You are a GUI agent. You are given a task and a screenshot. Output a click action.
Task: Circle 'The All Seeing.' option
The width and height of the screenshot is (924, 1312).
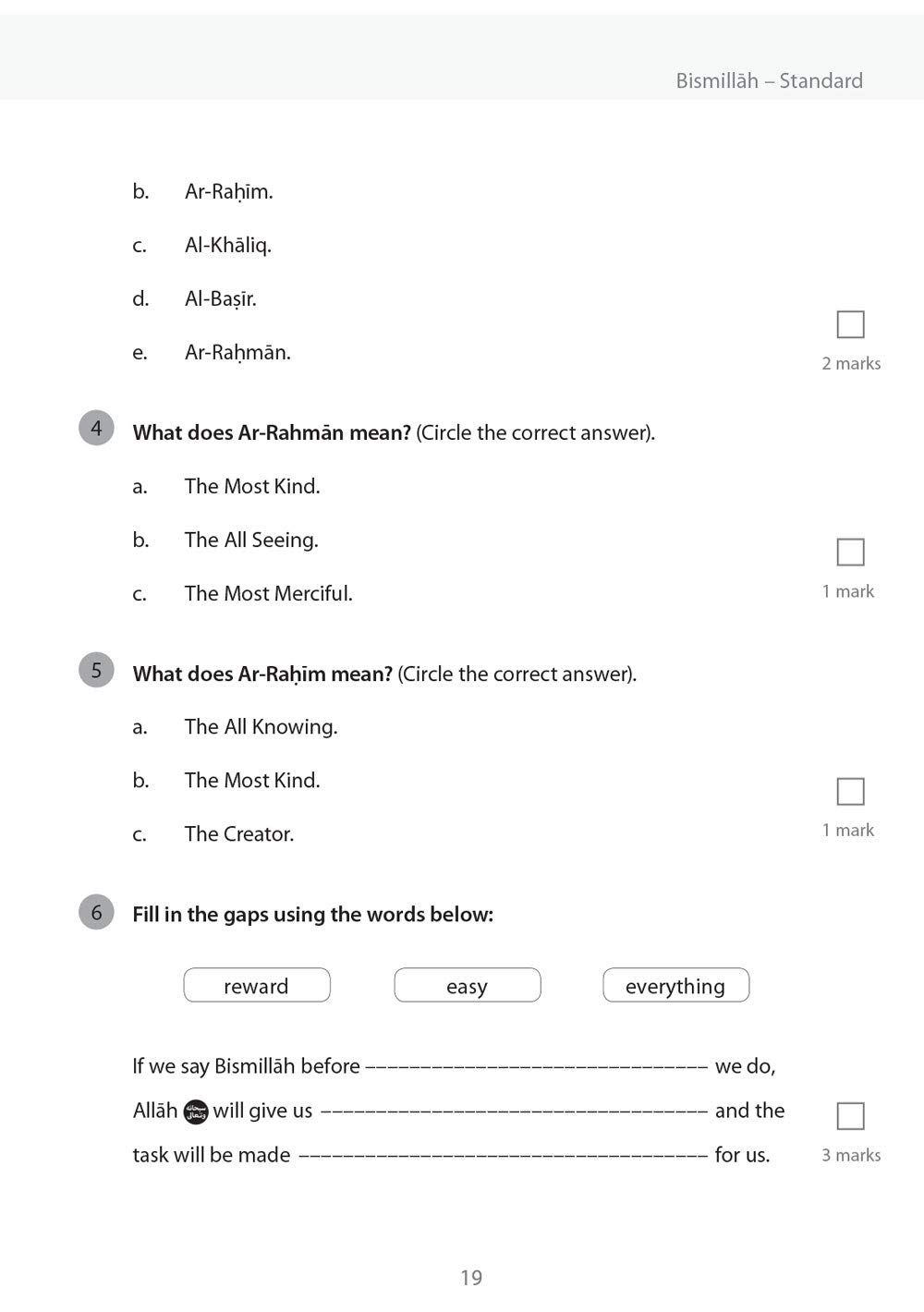pos(251,540)
